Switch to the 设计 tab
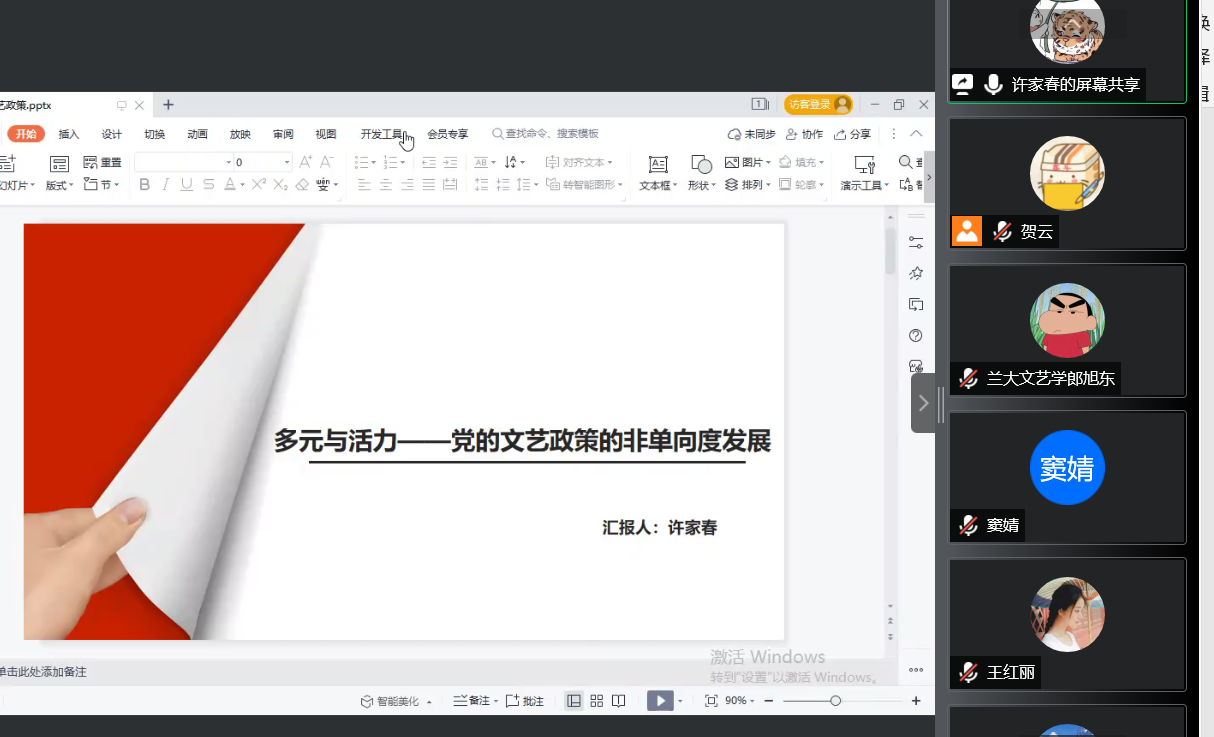The width and height of the screenshot is (1214, 737). pos(112,134)
